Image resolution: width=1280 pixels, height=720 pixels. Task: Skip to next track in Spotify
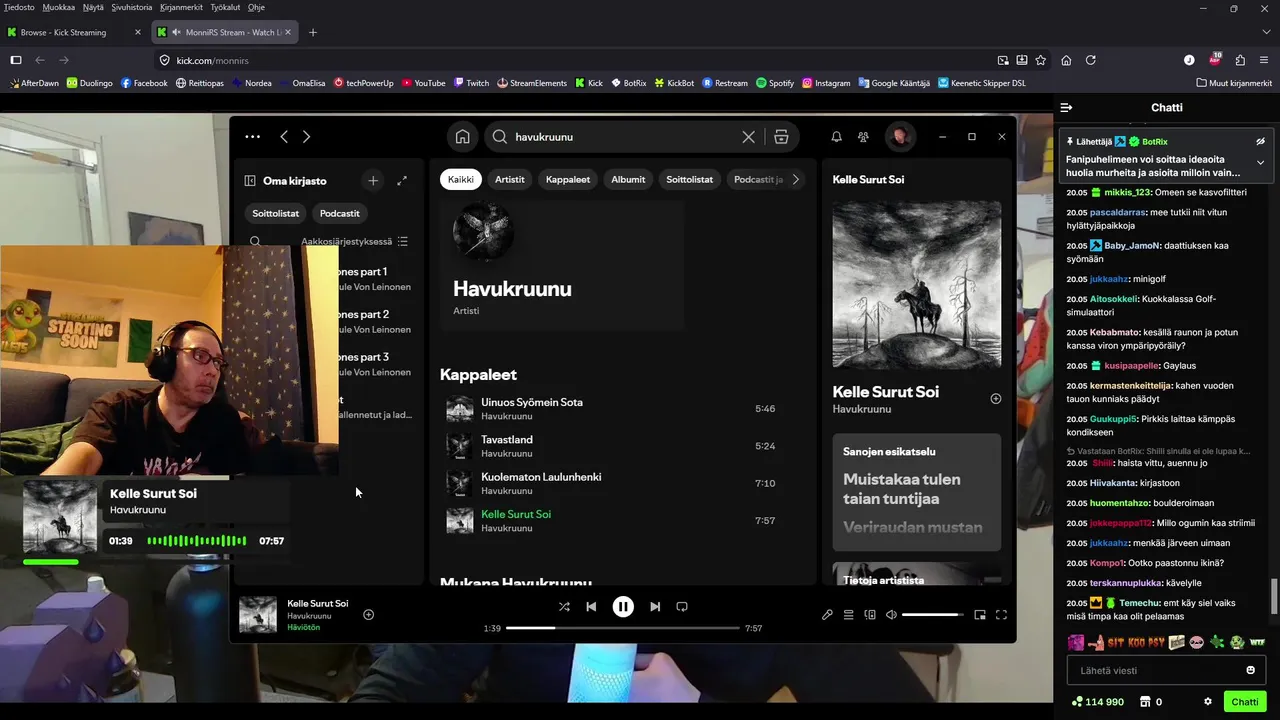[x=655, y=606]
